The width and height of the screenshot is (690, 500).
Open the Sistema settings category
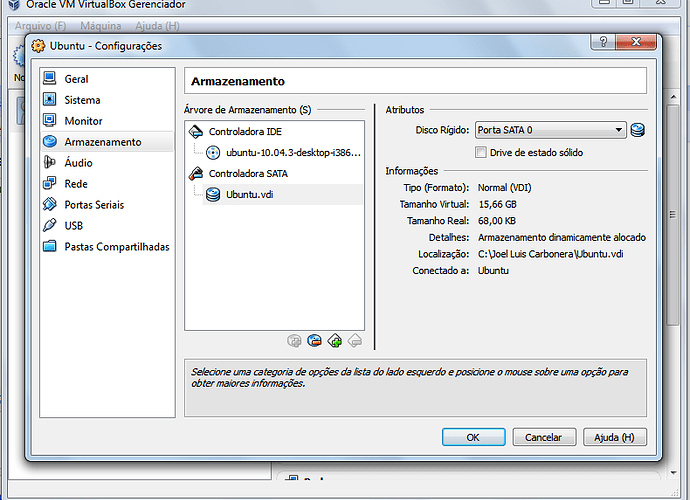click(107, 100)
